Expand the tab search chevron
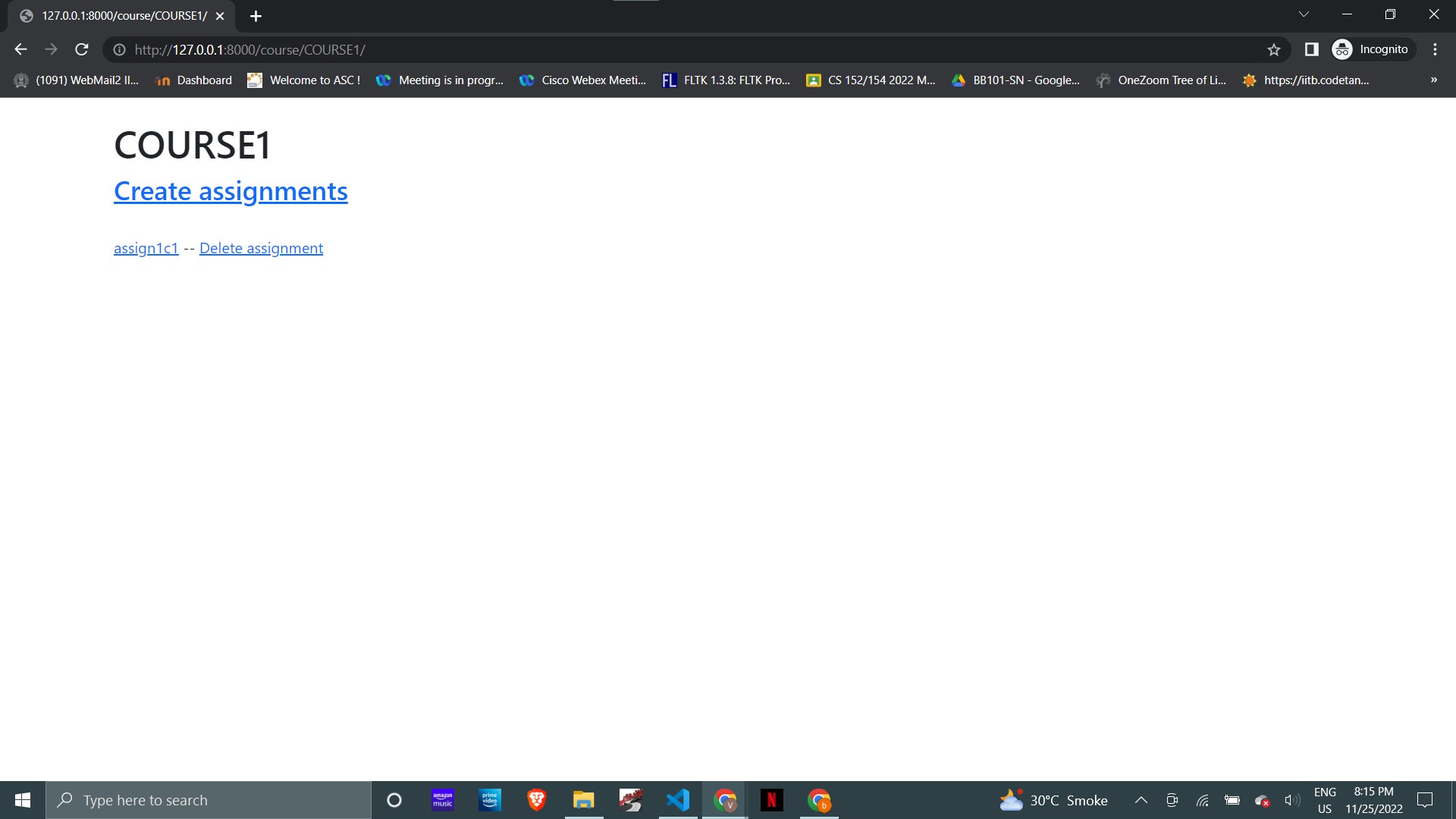 point(1304,14)
